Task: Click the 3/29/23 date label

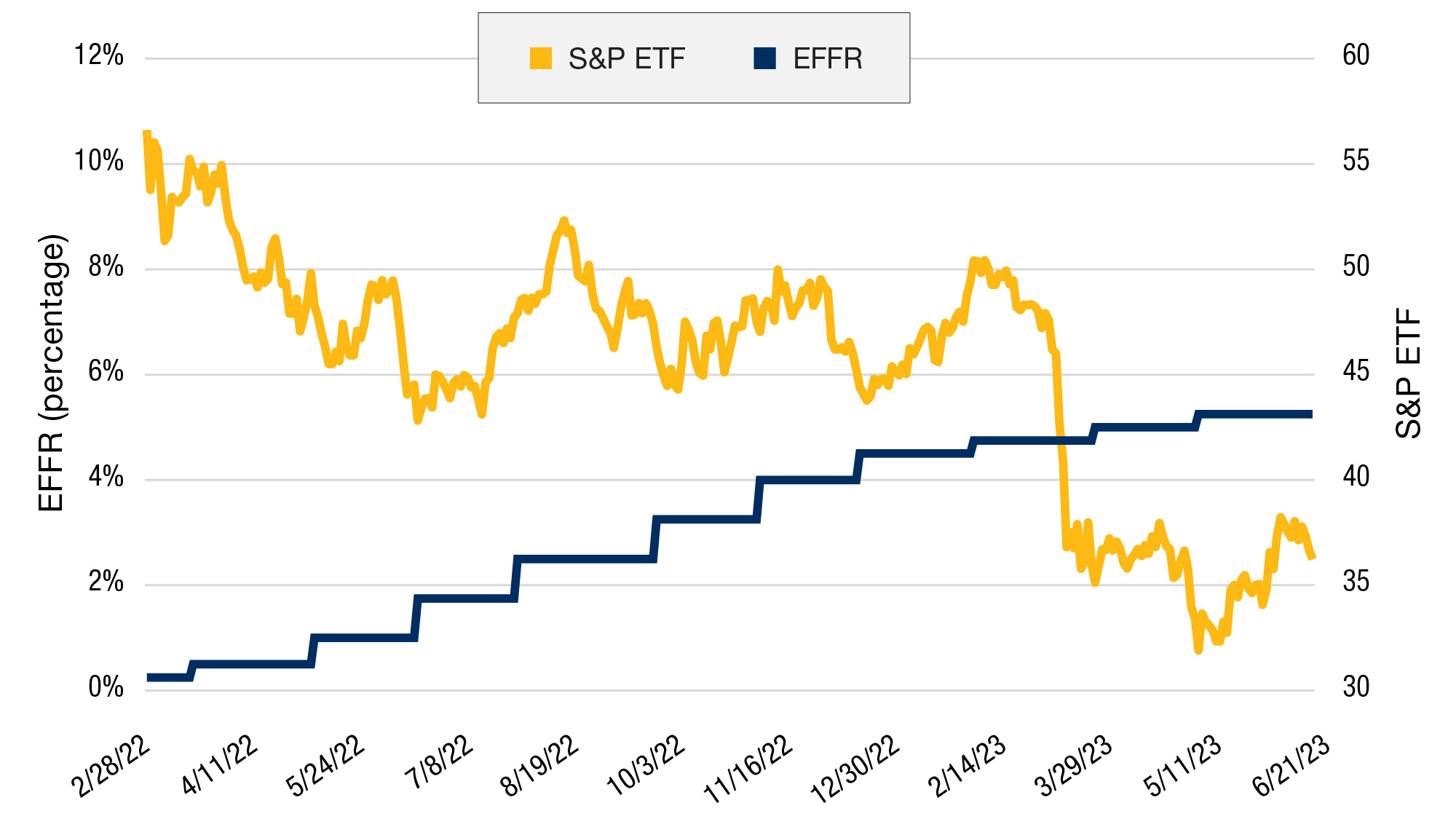Action: 1073,767
